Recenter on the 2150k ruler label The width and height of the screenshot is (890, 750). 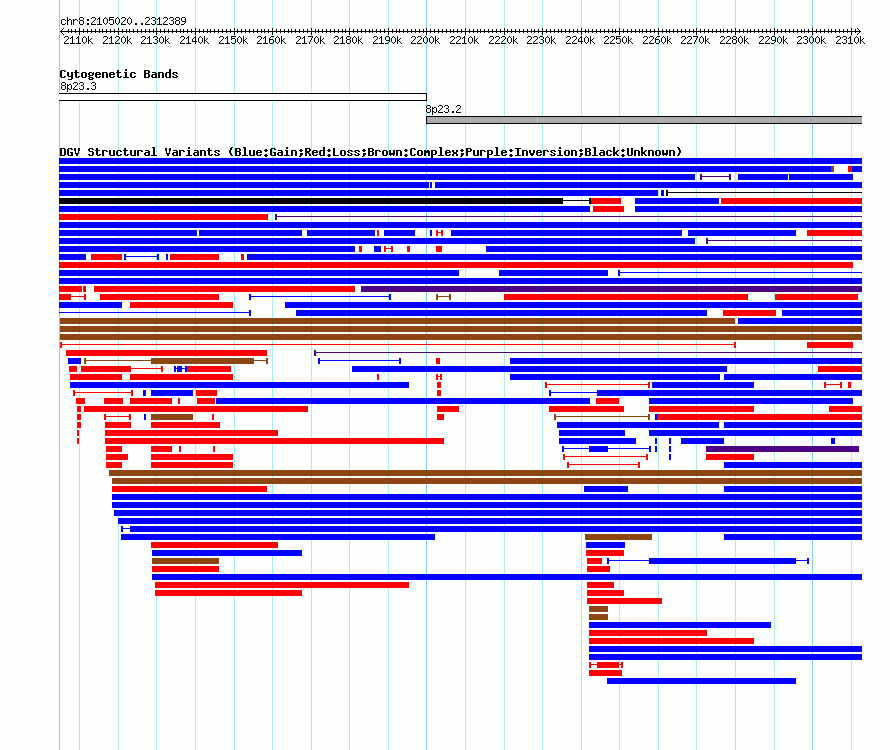pyautogui.click(x=233, y=40)
